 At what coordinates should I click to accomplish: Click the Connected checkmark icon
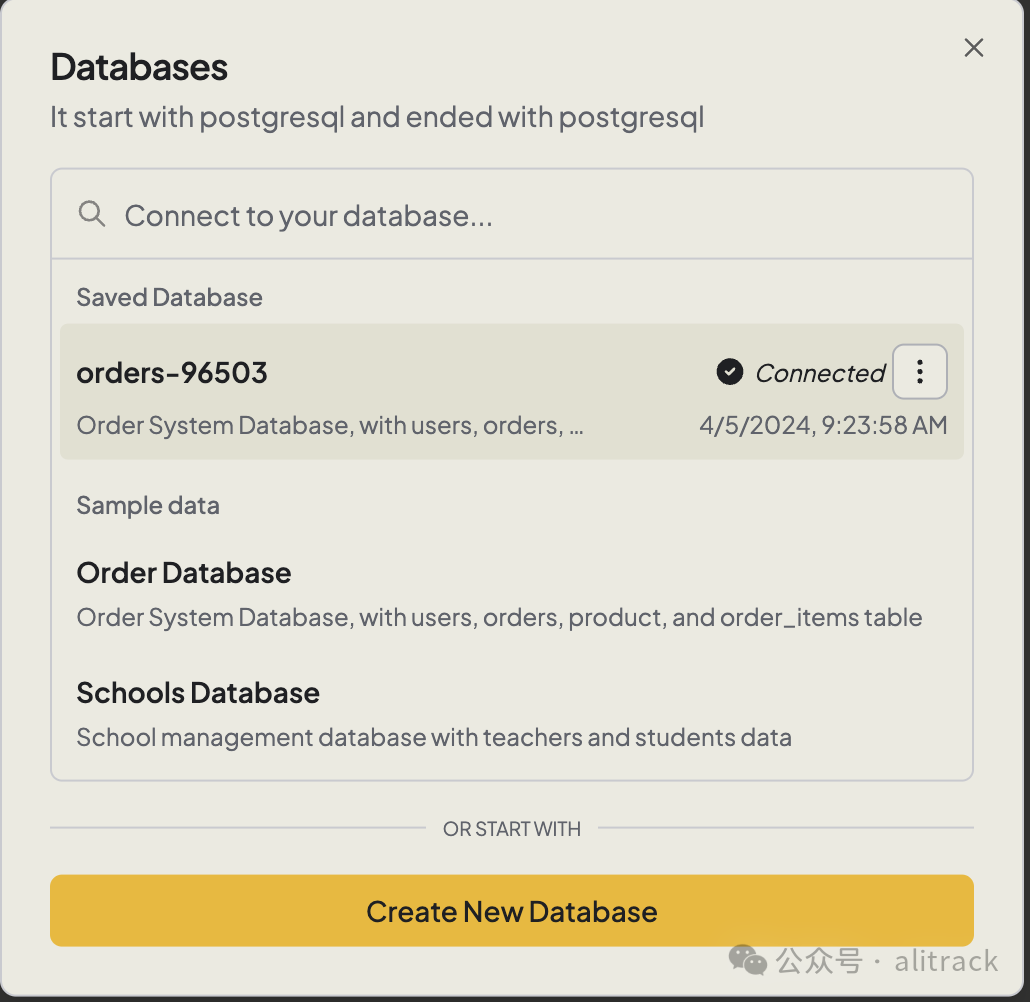(x=730, y=373)
